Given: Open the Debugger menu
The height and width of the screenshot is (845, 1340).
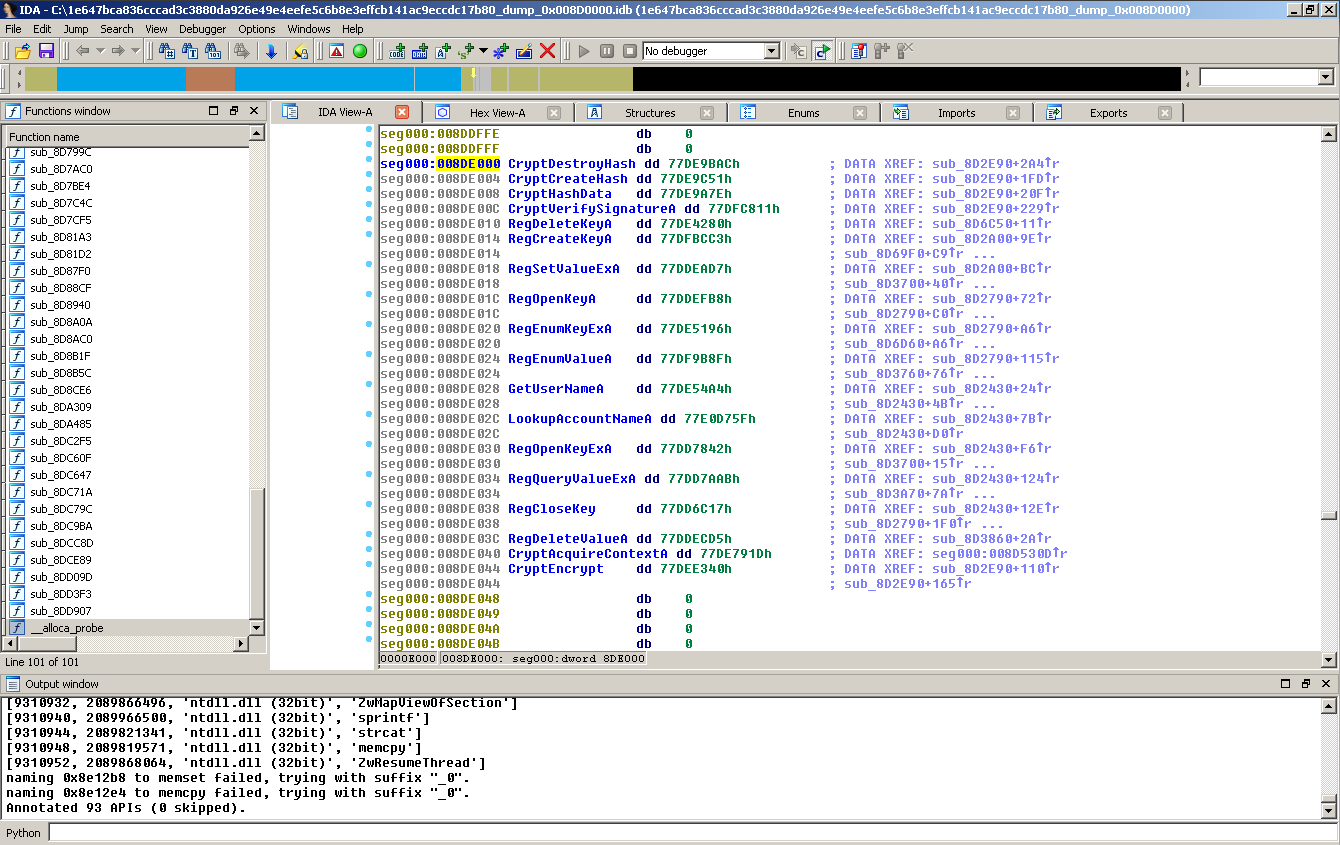Looking at the screenshot, I should point(202,29).
